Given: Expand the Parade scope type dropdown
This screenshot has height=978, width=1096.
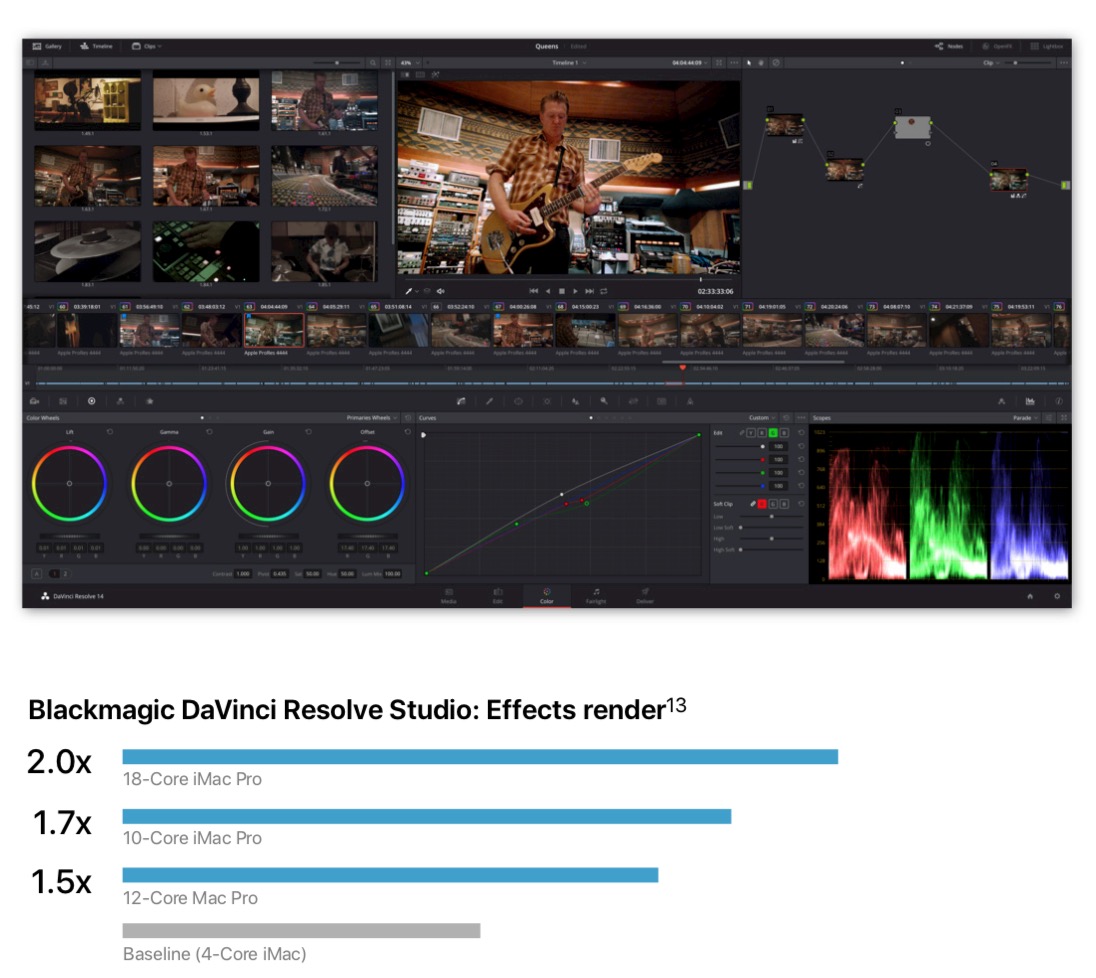Looking at the screenshot, I should [1025, 418].
